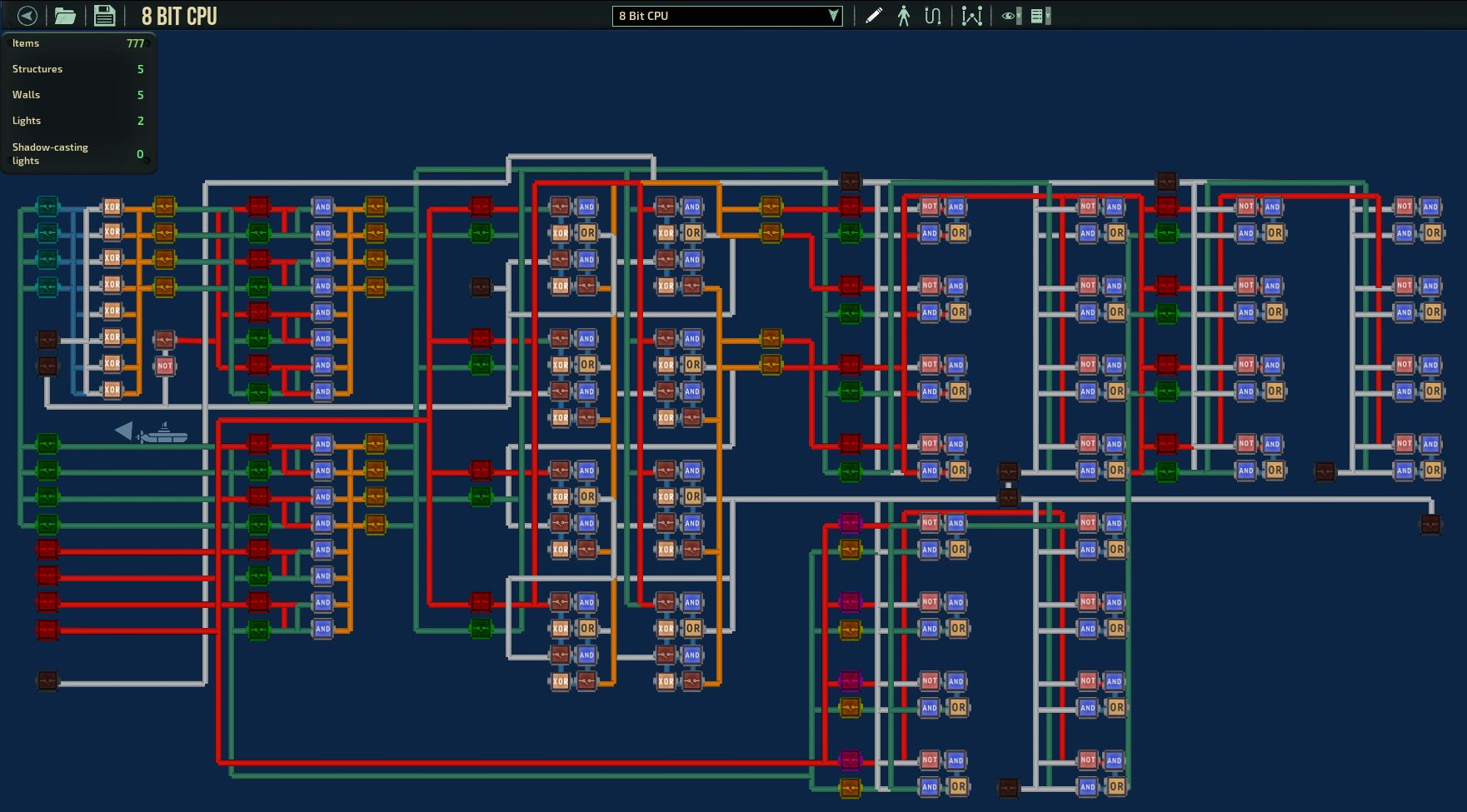
Task: Expand the small arrow beside the eye icon
Action: click(x=1020, y=15)
